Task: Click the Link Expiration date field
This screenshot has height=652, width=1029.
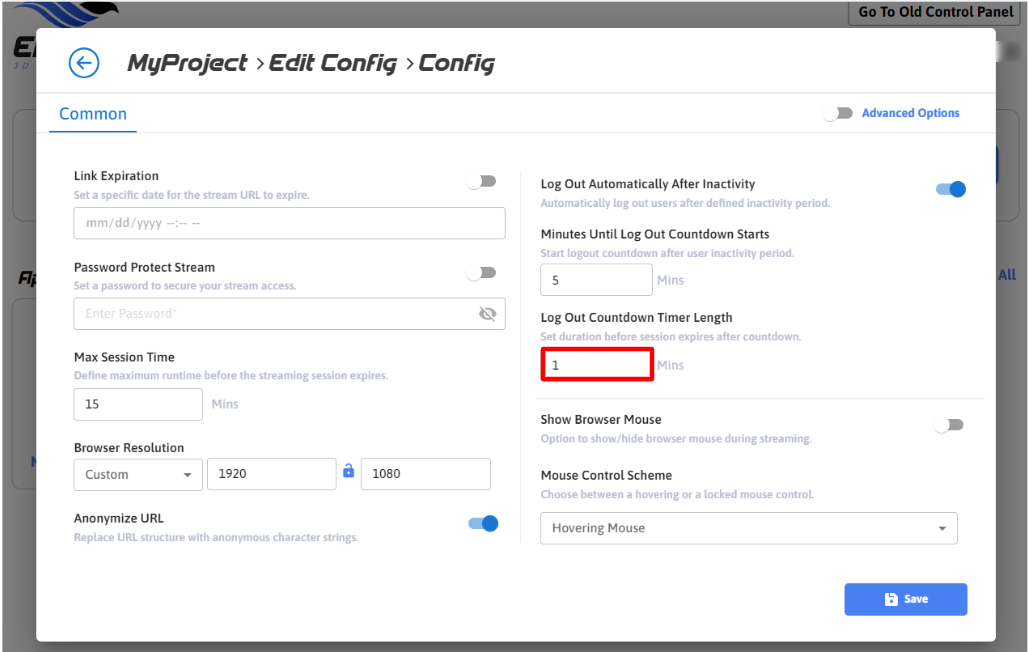Action: tap(289, 223)
